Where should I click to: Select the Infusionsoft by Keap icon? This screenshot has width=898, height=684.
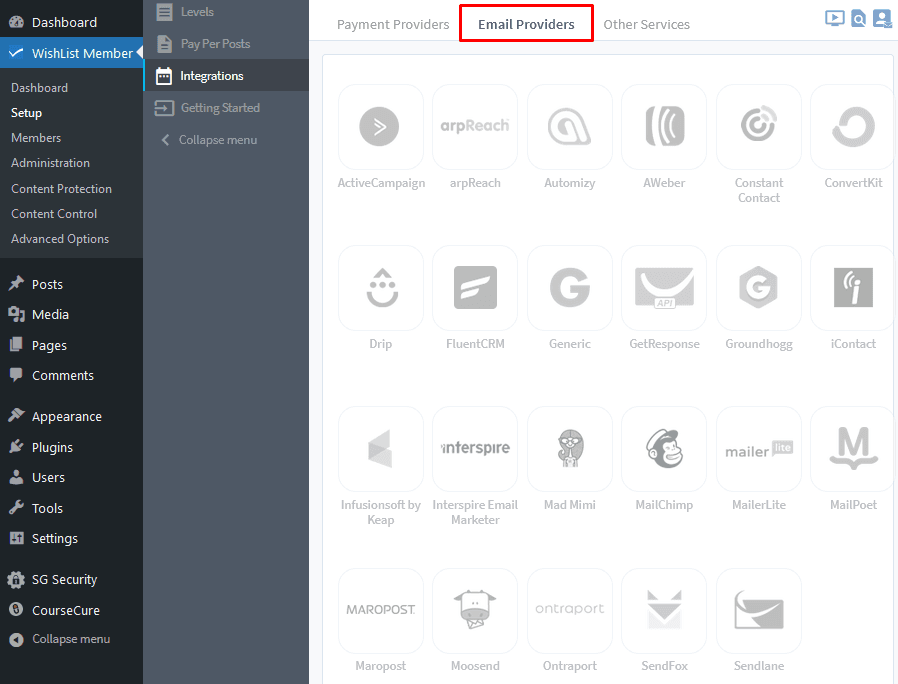point(381,449)
